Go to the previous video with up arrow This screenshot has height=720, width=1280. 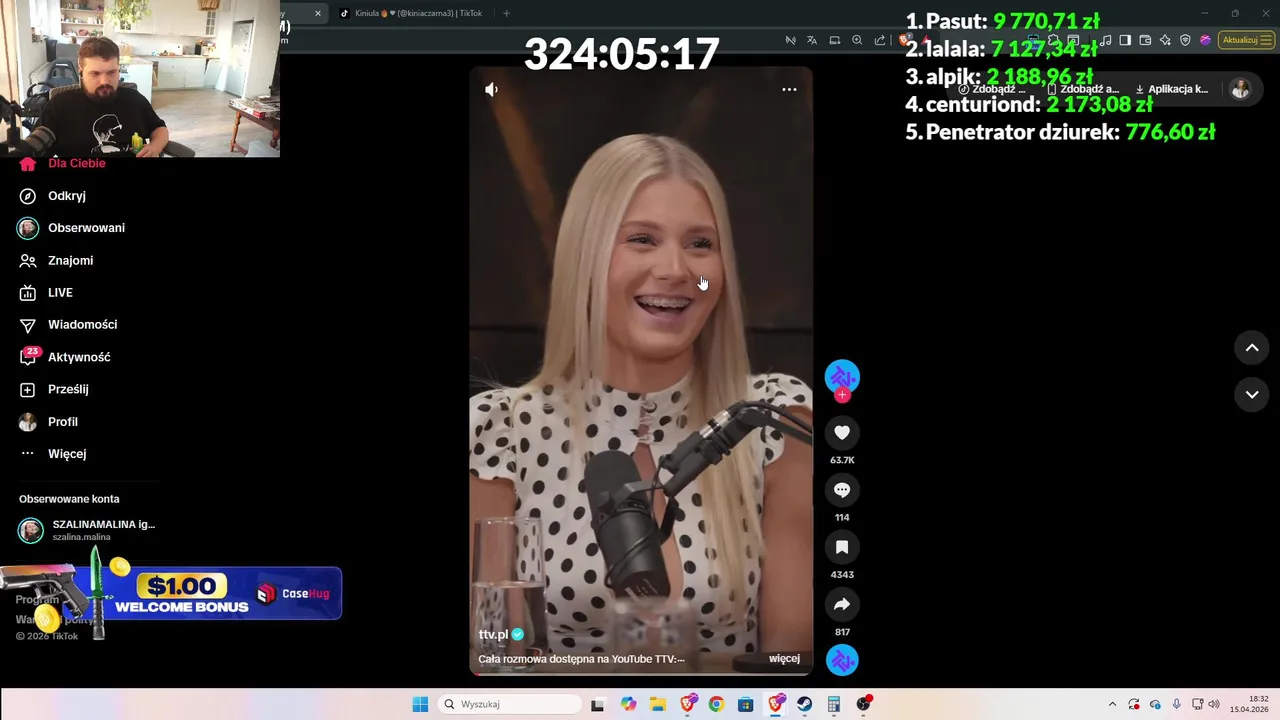[1252, 348]
